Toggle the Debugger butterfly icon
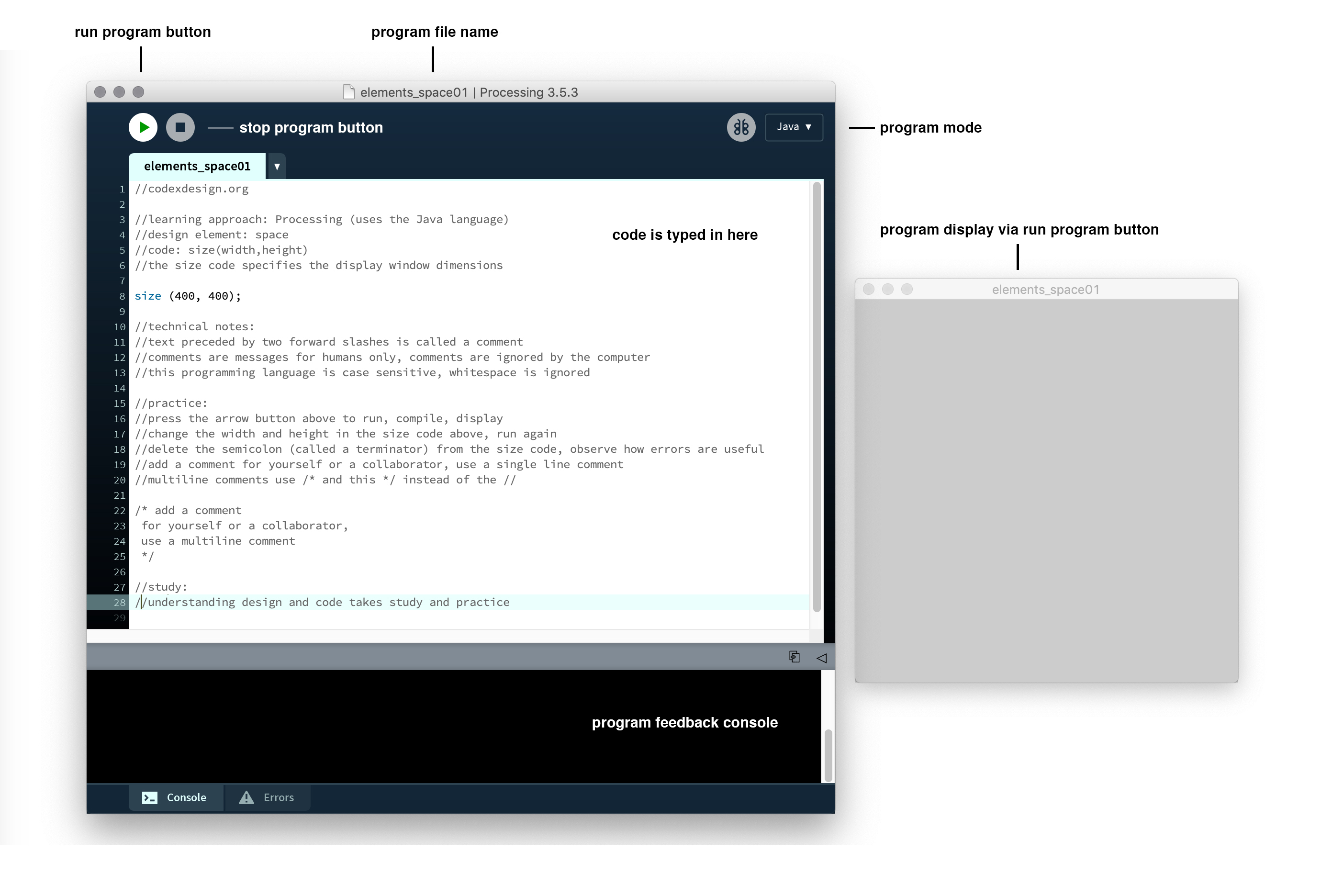The width and height of the screenshot is (1321, 896). pyautogui.click(x=740, y=127)
